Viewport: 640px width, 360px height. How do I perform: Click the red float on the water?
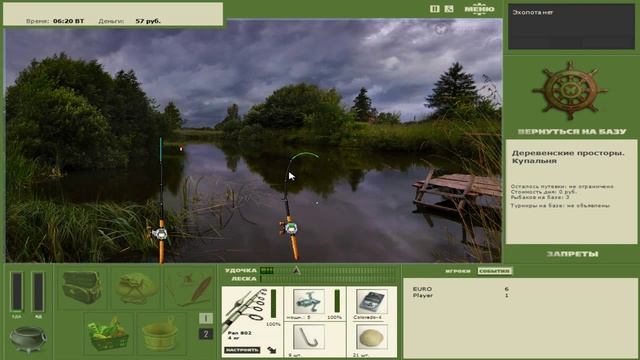click(181, 149)
